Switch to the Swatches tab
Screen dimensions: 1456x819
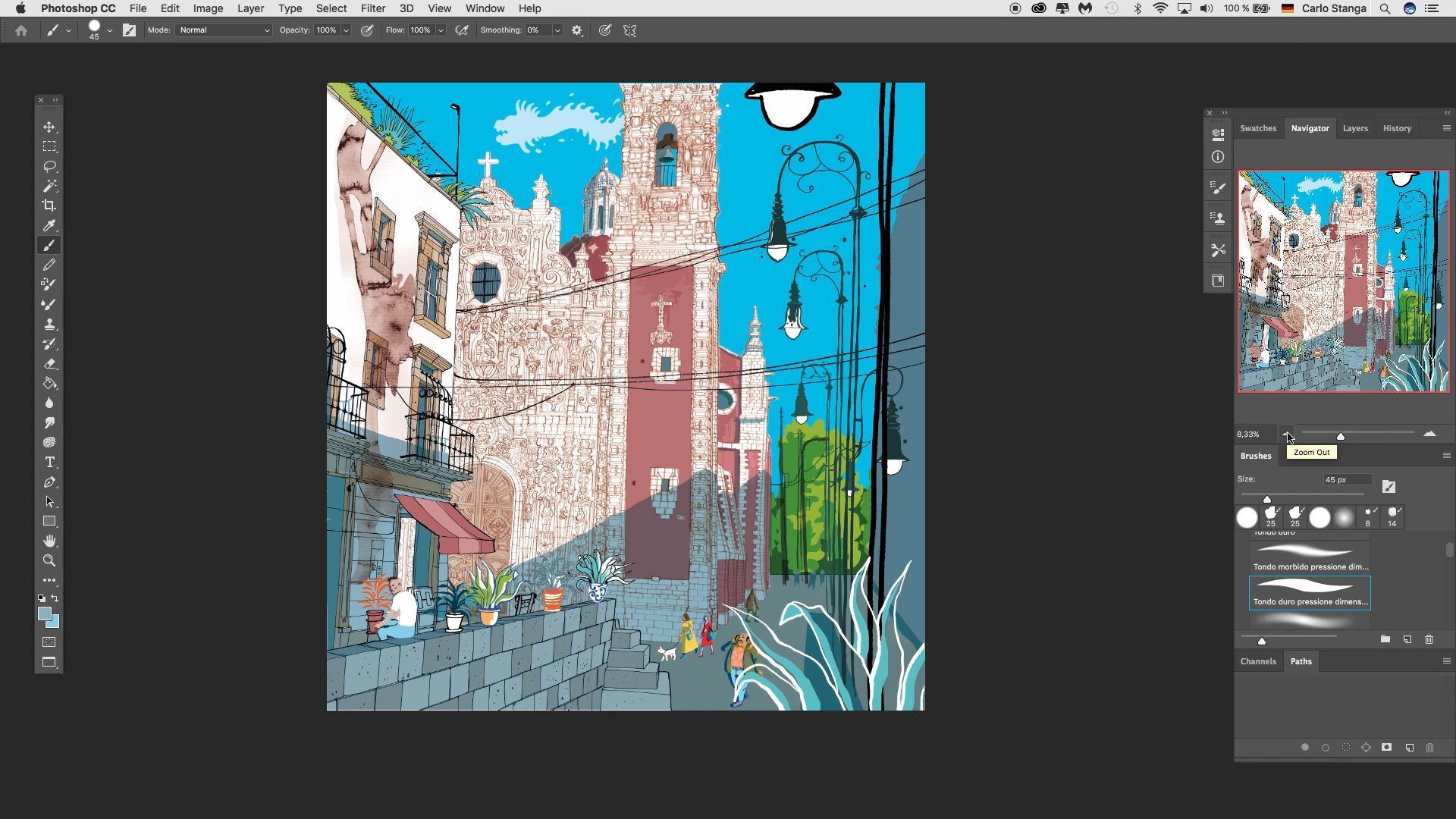1258,128
